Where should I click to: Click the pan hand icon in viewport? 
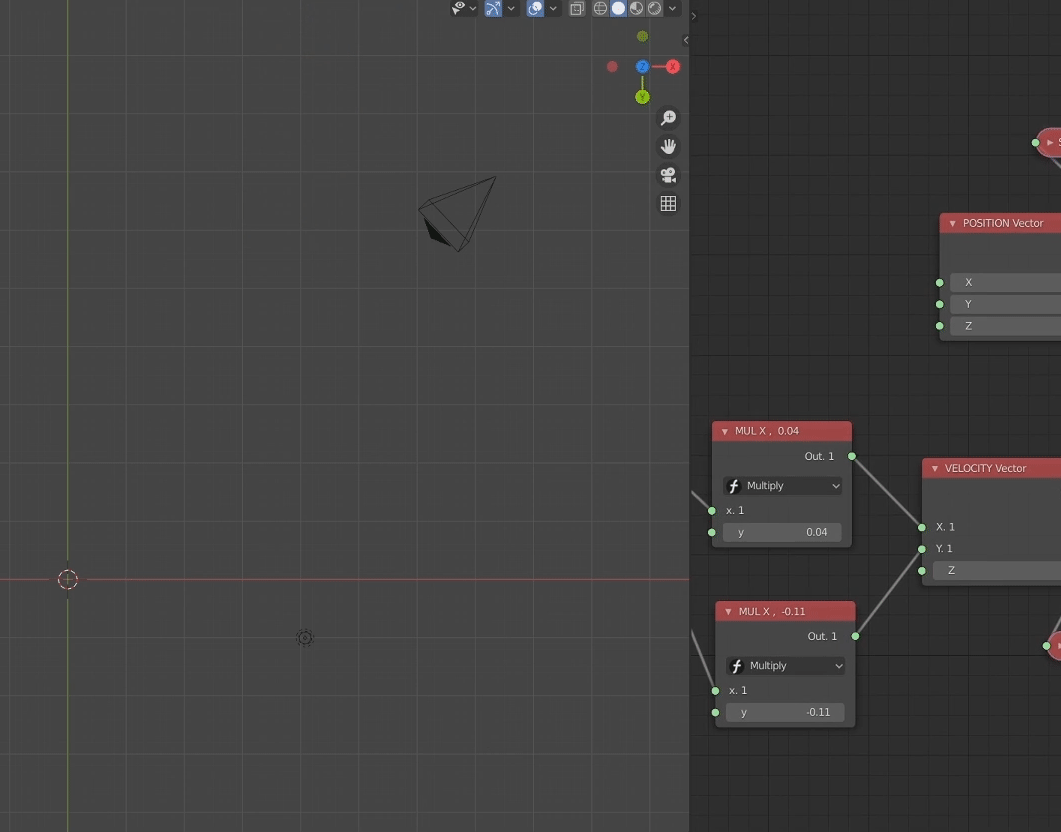point(668,146)
